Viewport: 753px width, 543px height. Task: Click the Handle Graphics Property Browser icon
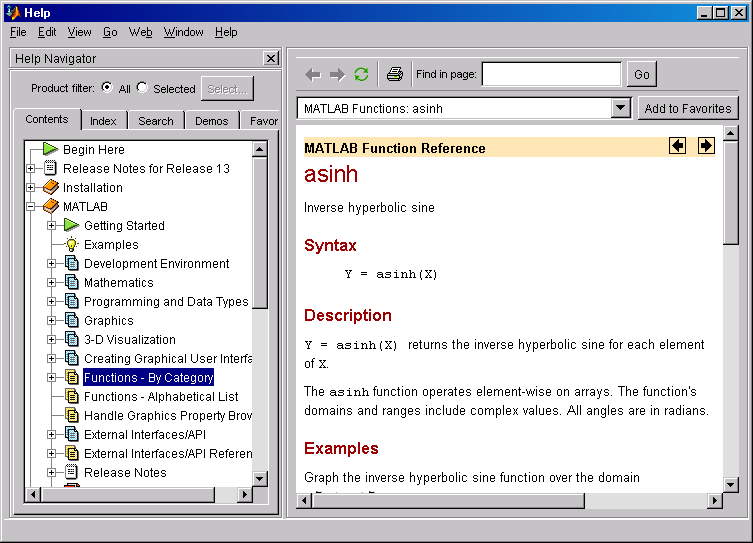tap(72, 415)
